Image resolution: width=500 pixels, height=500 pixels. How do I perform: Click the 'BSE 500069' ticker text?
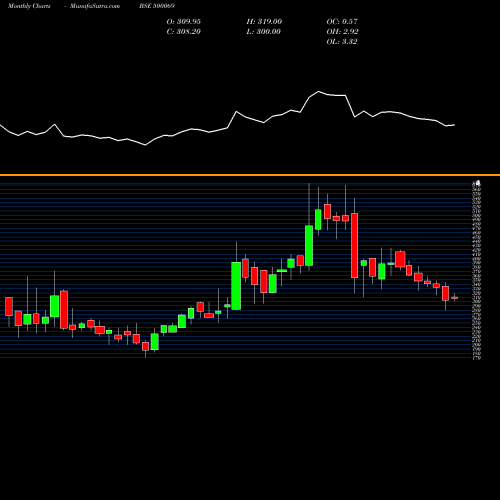[x=157, y=6]
